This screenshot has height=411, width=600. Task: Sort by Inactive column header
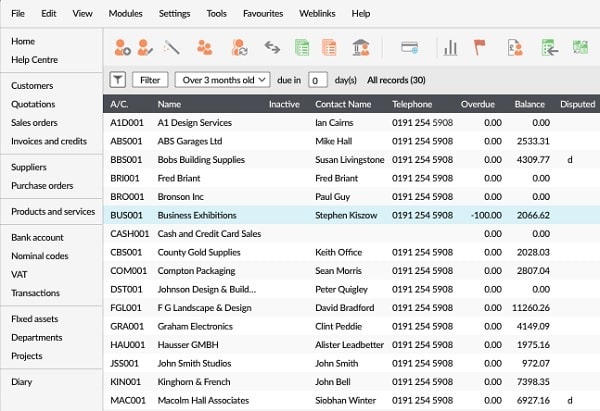pyautogui.click(x=284, y=104)
